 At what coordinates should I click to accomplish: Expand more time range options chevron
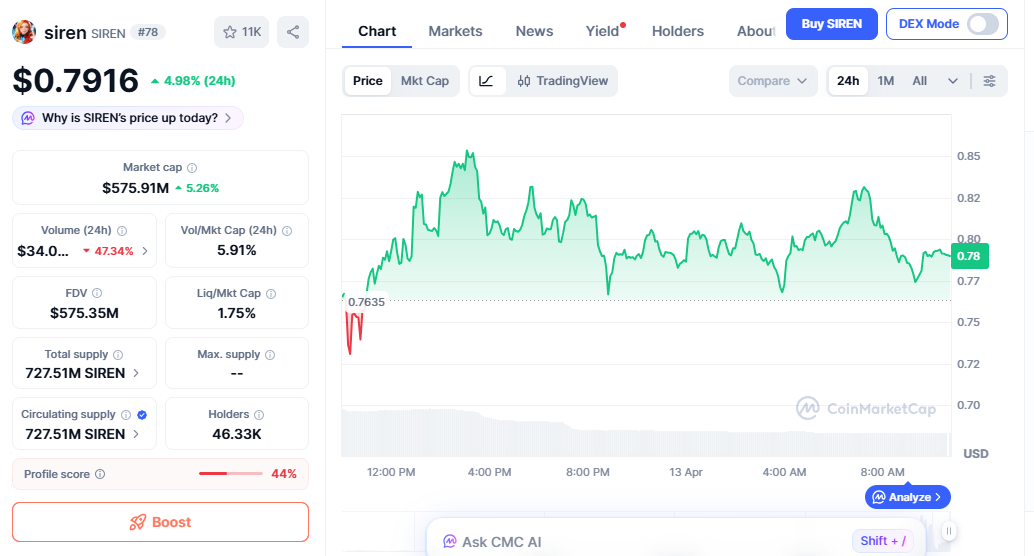point(953,81)
